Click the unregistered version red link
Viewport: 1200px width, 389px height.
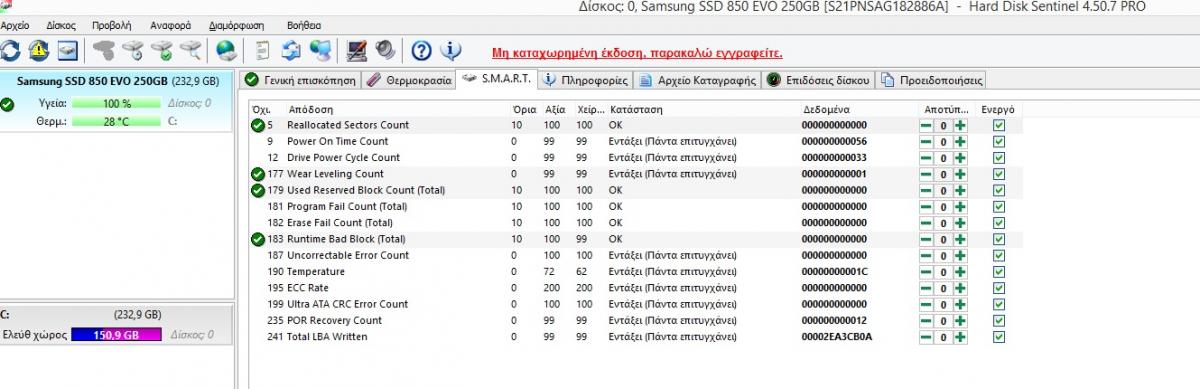click(637, 52)
